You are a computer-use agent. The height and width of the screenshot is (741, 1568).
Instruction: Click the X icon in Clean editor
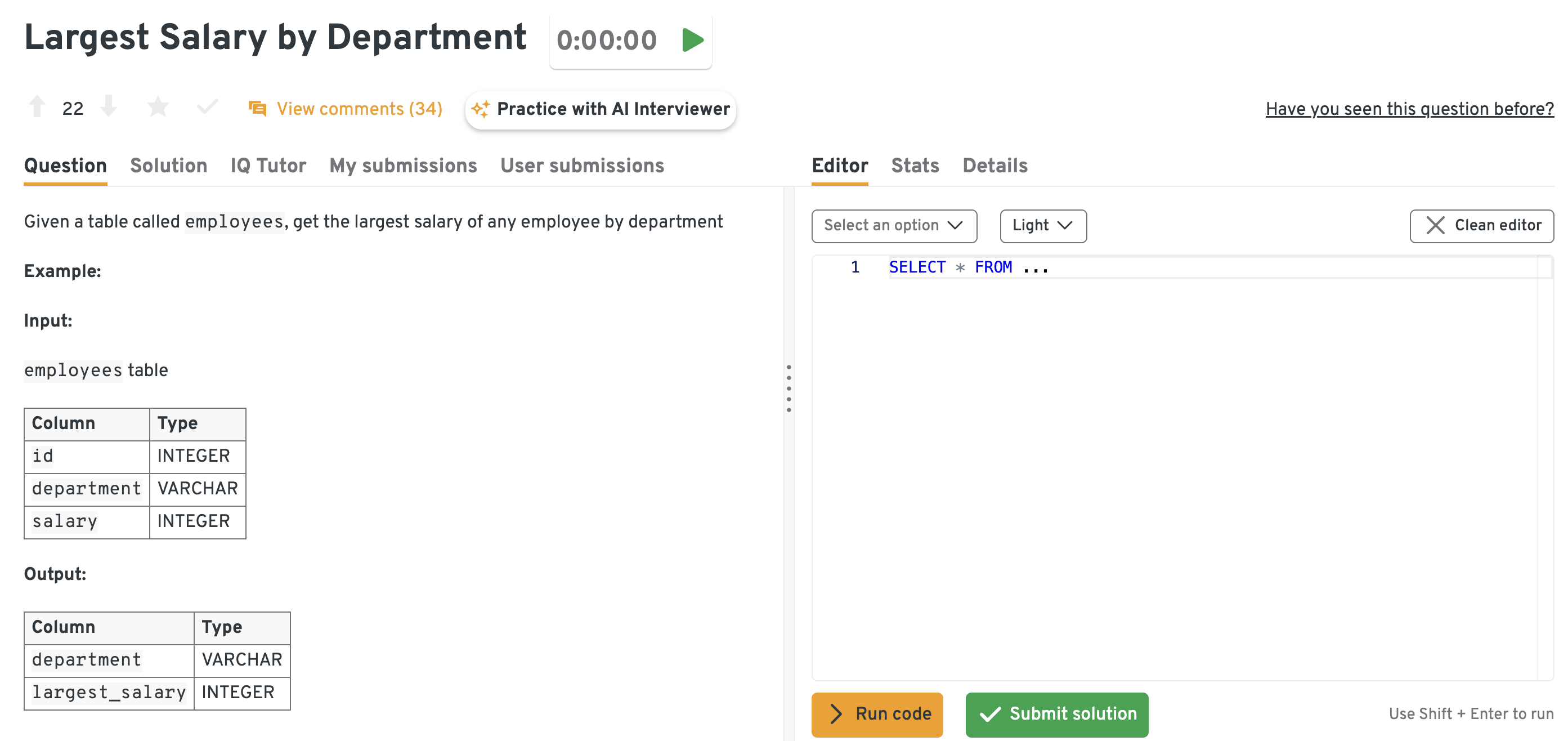point(1435,225)
